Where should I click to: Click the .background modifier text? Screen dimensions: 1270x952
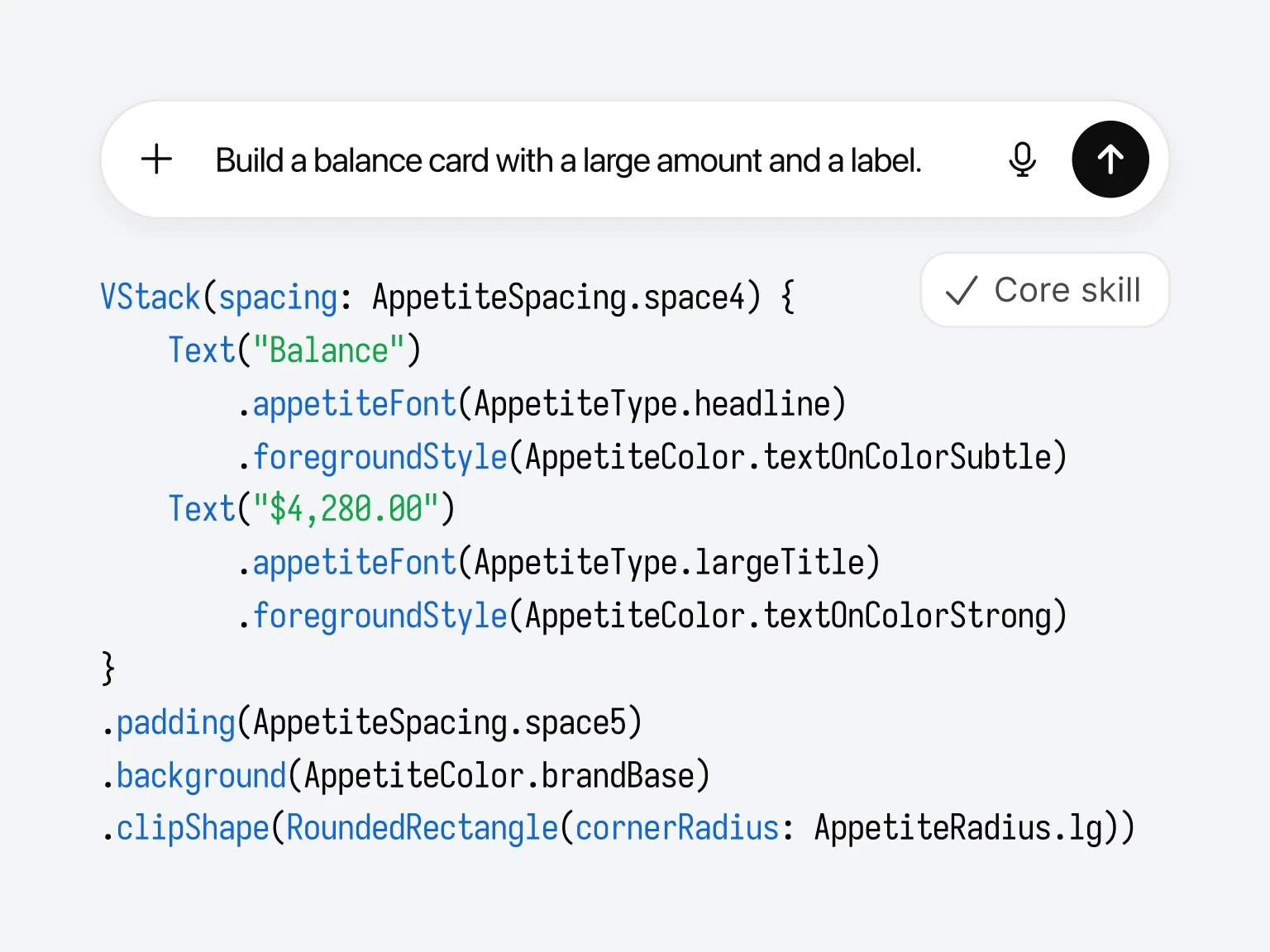point(193,776)
